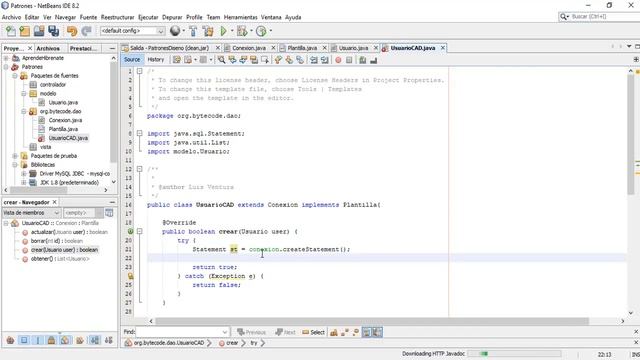The width and height of the screenshot is (640, 360).
Task: Click the Select button in Find bar
Action: point(313,332)
